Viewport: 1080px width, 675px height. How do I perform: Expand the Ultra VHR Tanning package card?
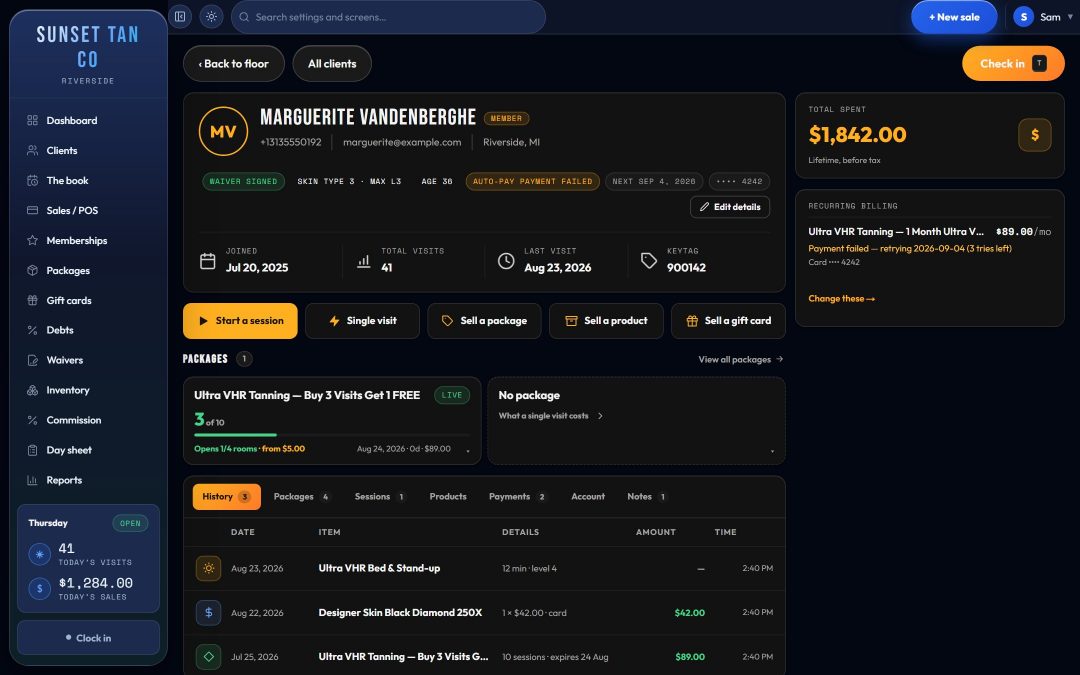point(468,450)
